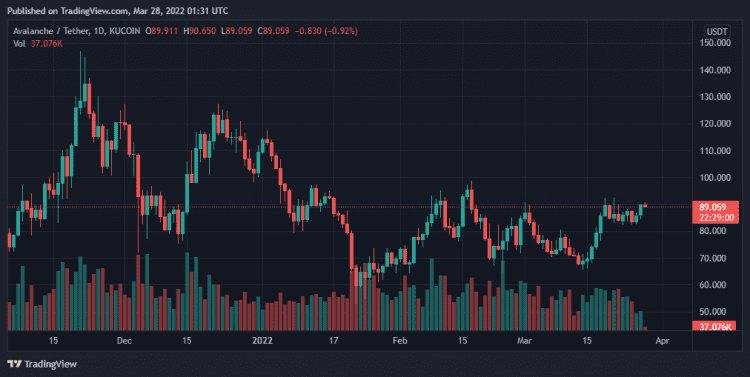The height and width of the screenshot is (377, 750).
Task: Click the low price value L89.059
Action: pos(236,31)
